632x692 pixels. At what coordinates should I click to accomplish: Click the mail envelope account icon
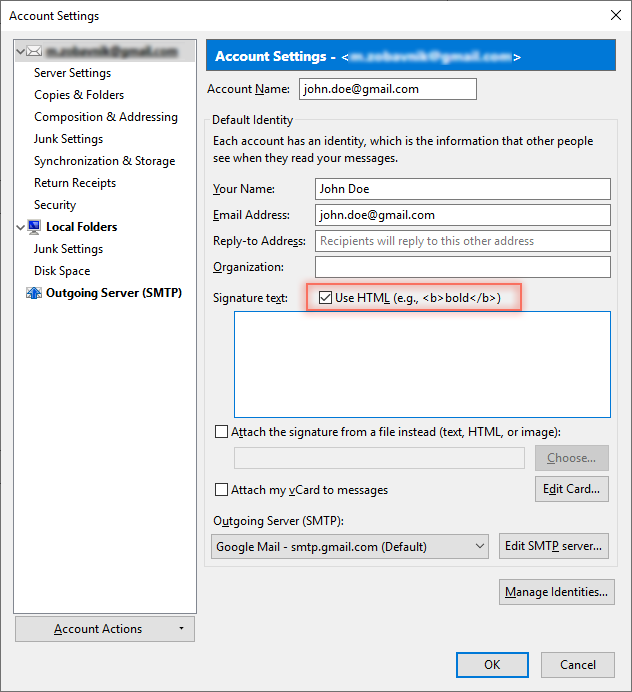[34, 51]
